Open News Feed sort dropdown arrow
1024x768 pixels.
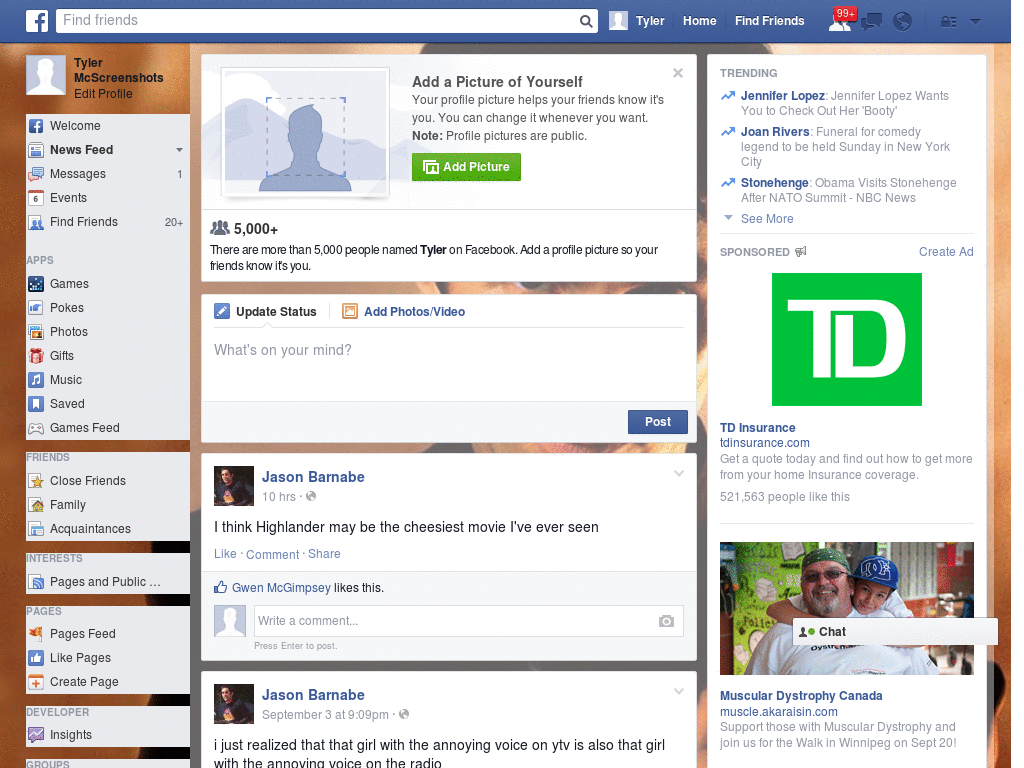179,150
